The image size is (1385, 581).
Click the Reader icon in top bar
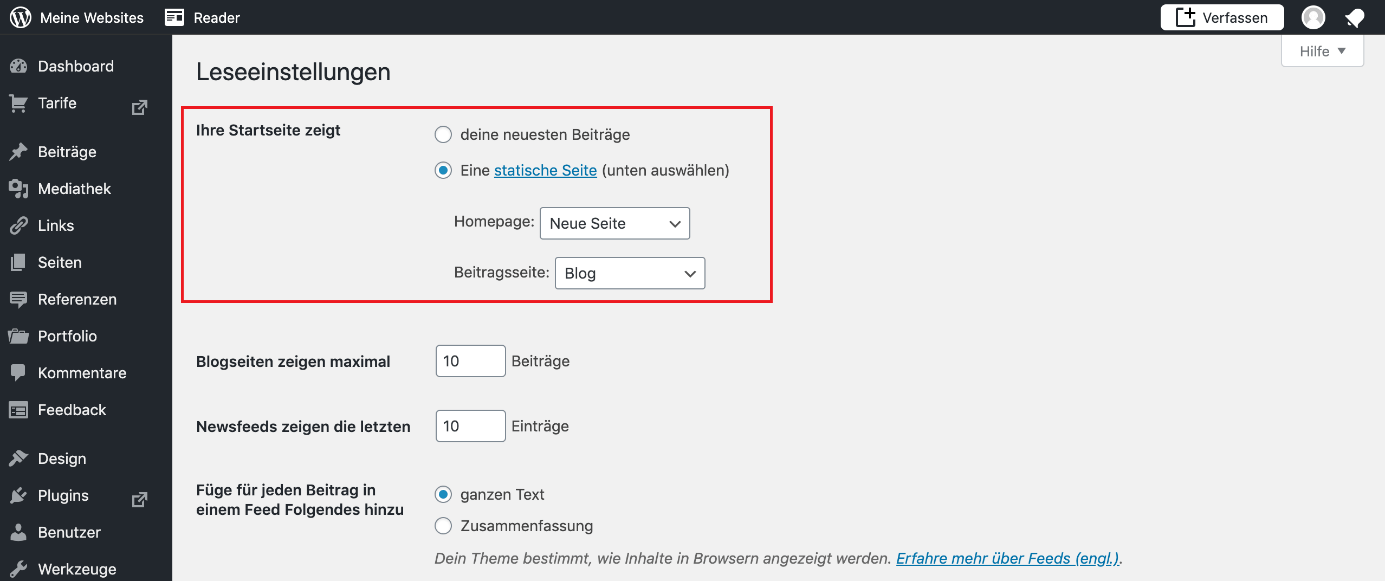[x=175, y=17]
